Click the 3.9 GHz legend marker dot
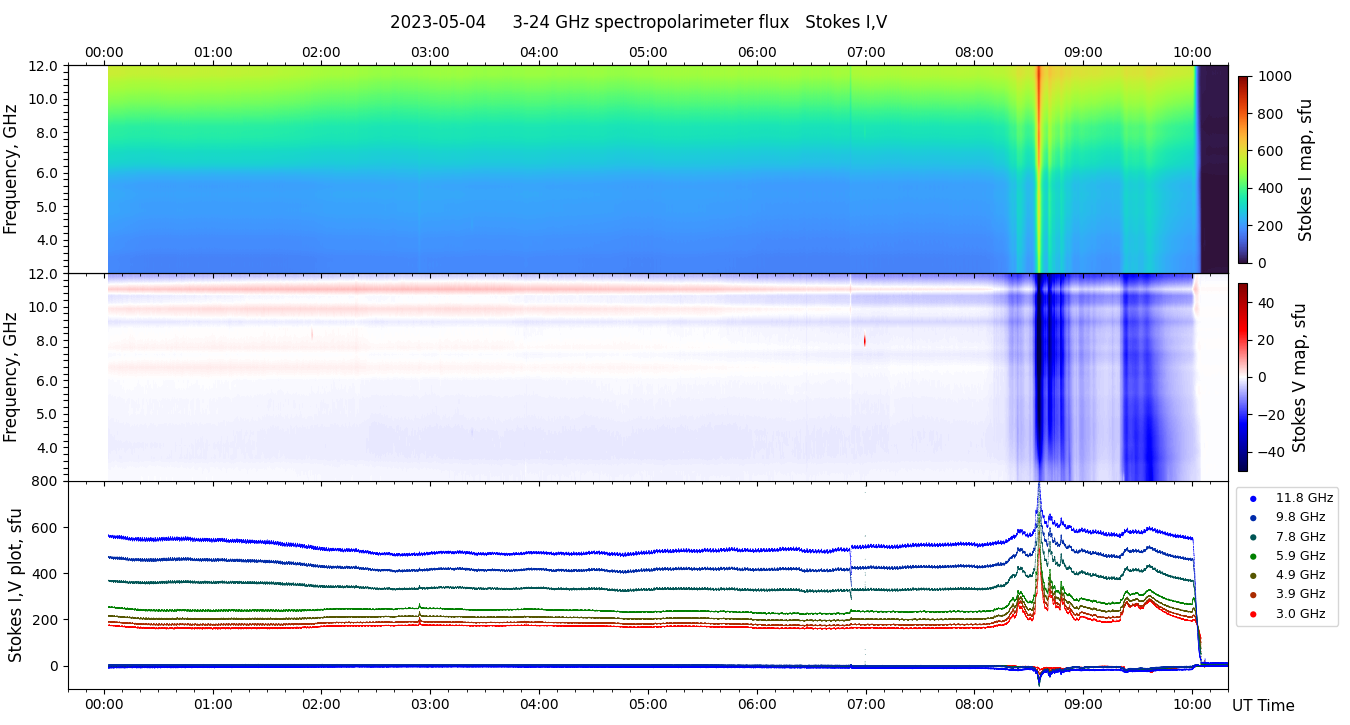Viewport: 1350px width, 725px height. [1253, 594]
